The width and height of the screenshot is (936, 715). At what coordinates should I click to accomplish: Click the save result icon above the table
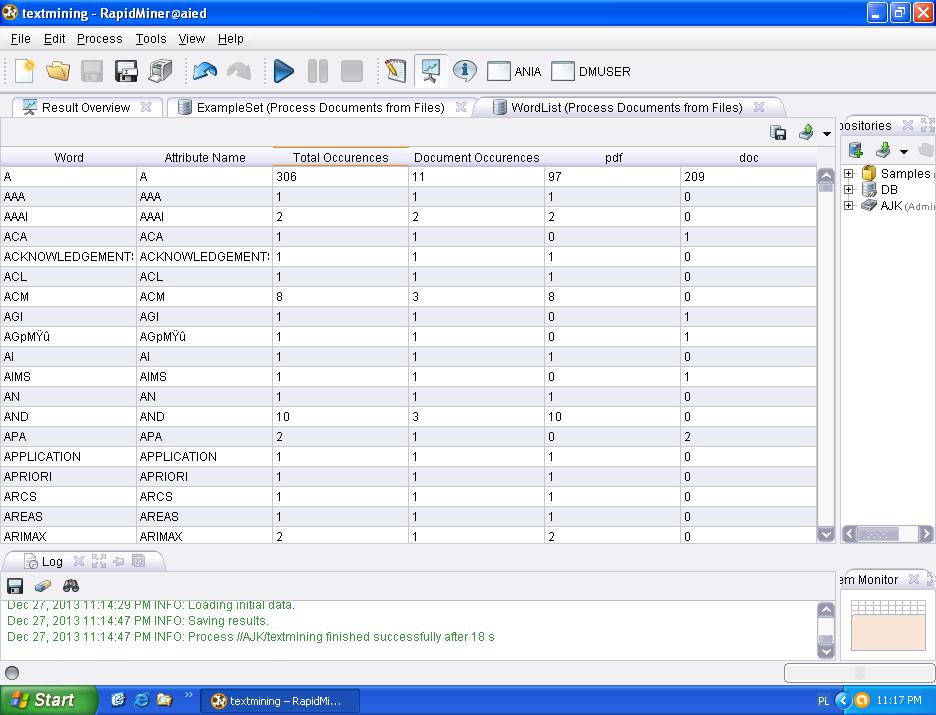[x=778, y=132]
